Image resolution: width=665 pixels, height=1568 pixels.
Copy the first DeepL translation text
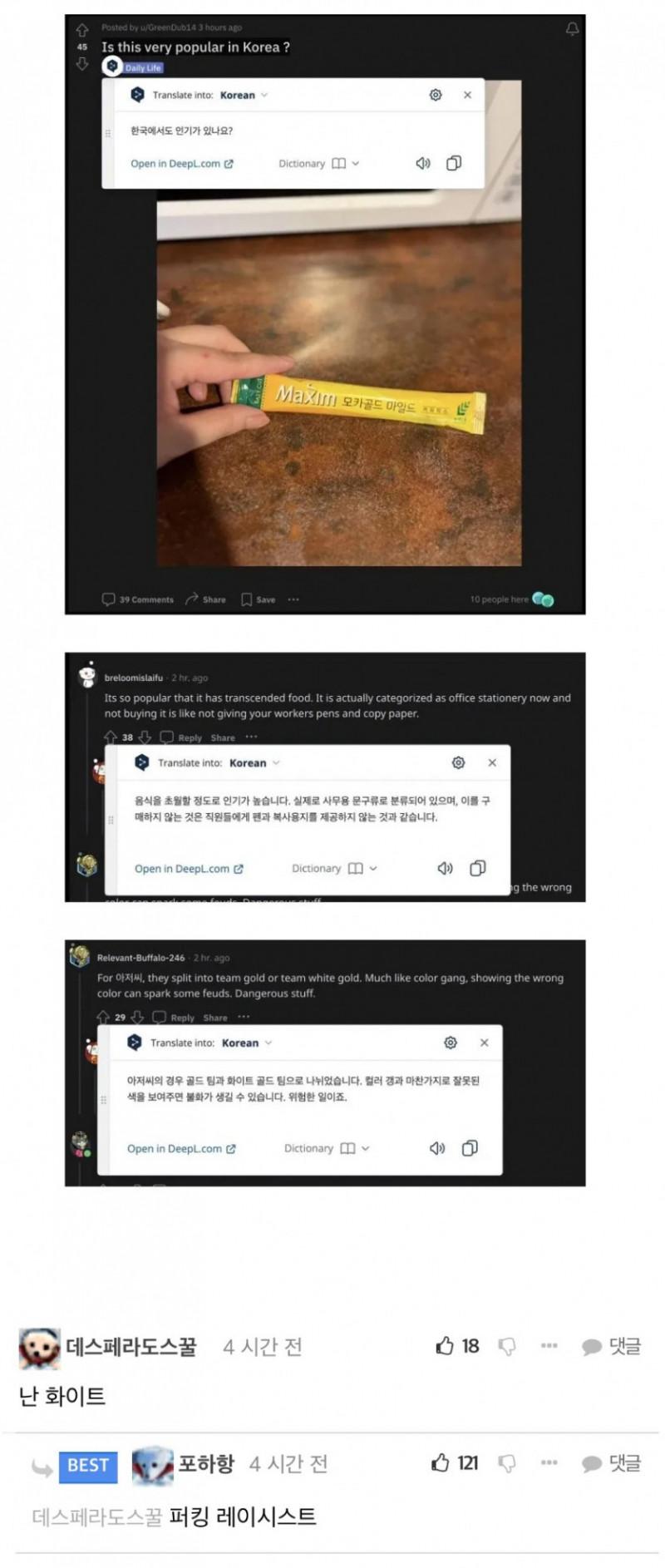[454, 163]
